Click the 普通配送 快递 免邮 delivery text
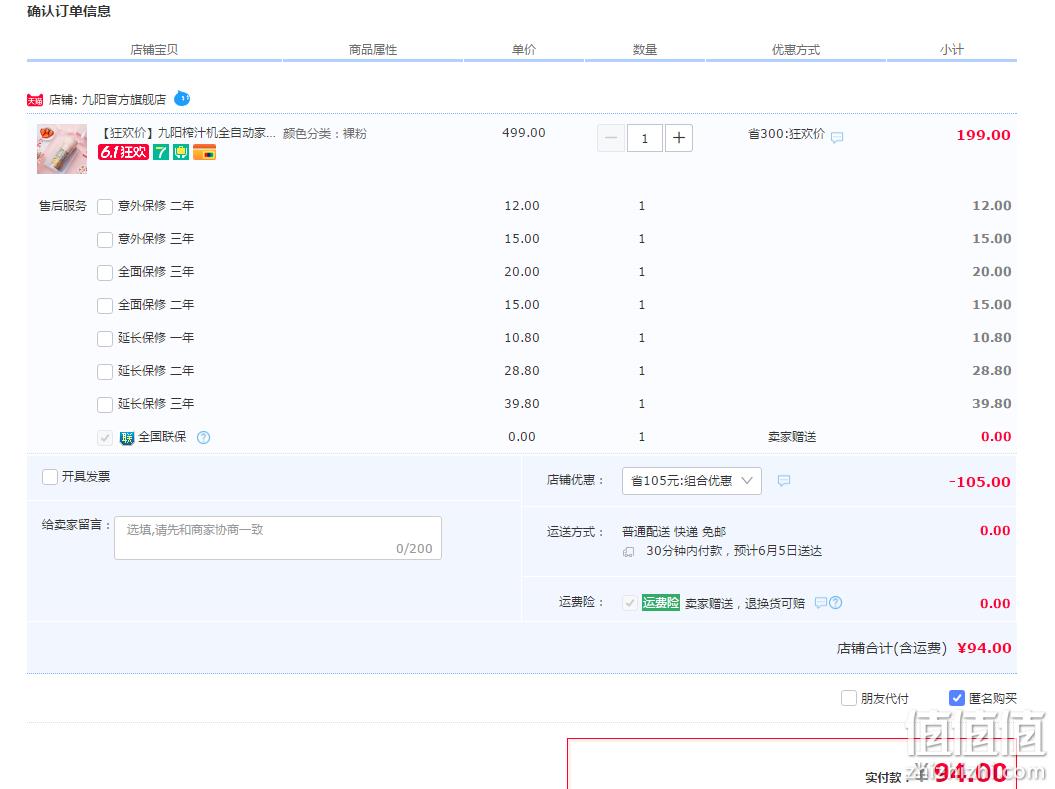The width and height of the screenshot is (1055, 789). click(674, 532)
